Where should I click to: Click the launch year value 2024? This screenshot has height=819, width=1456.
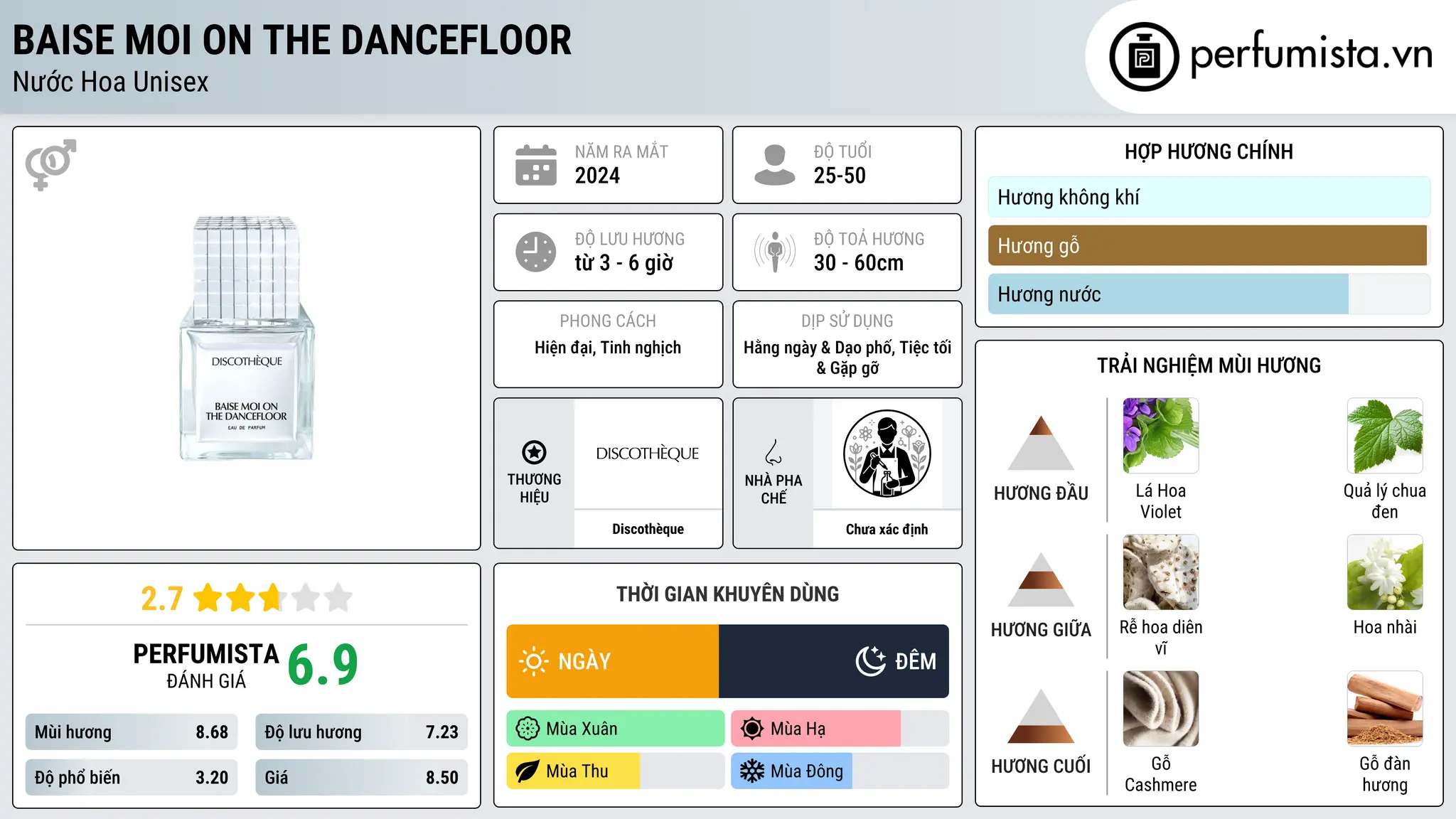(x=597, y=176)
